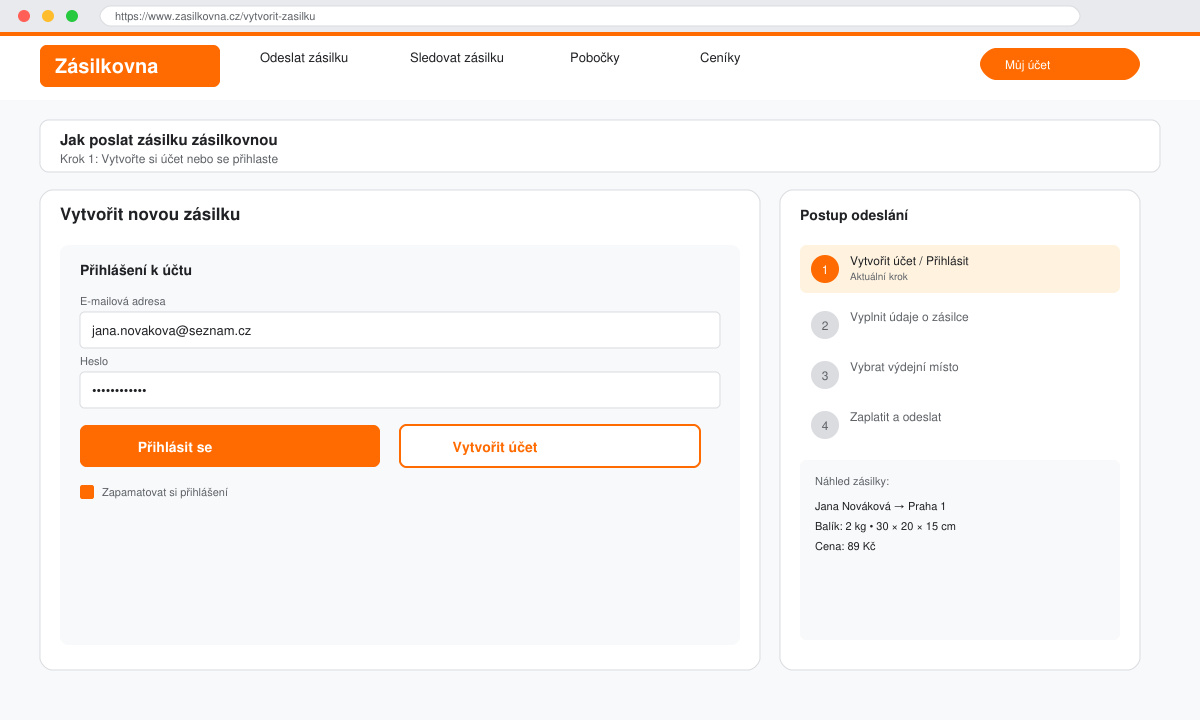
Task: Click the step 1 number circle
Action: tap(825, 269)
